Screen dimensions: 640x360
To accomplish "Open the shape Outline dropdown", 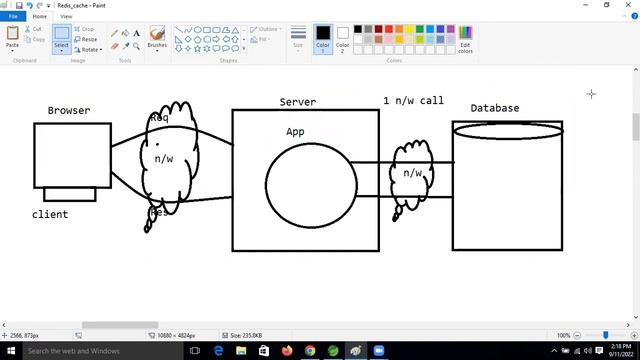I will click(x=265, y=29).
